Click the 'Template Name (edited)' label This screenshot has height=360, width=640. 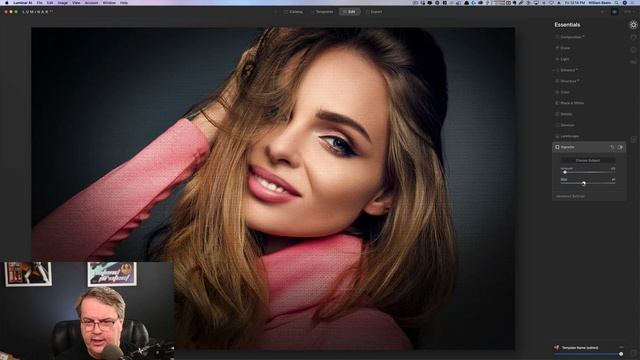(x=580, y=348)
